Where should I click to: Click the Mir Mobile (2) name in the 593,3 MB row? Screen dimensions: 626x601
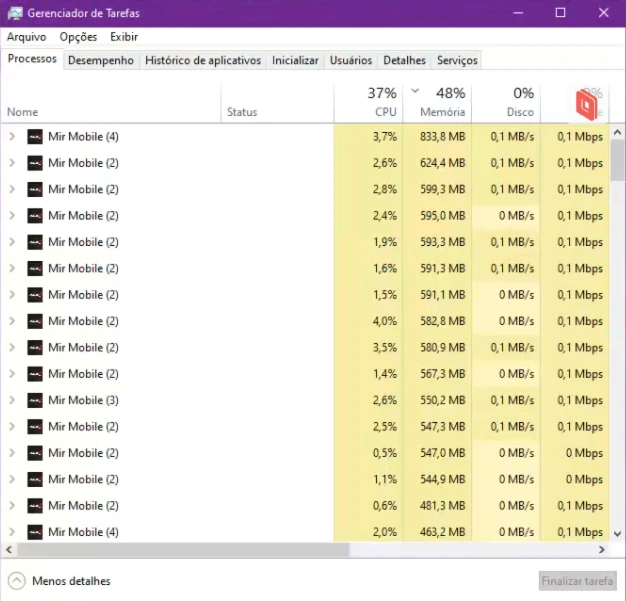point(83,242)
